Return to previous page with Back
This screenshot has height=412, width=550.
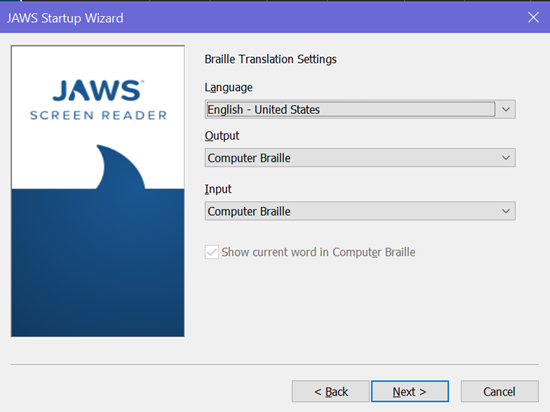[x=330, y=391]
